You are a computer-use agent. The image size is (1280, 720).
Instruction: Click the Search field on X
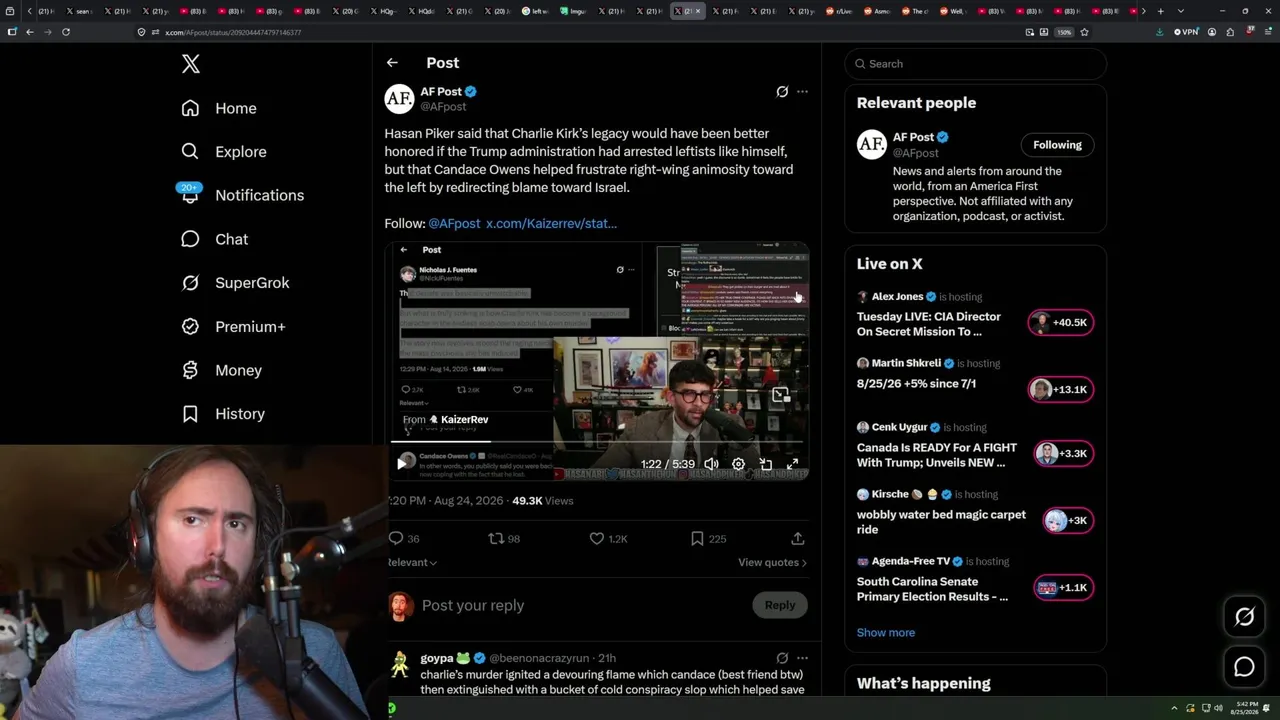[975, 64]
